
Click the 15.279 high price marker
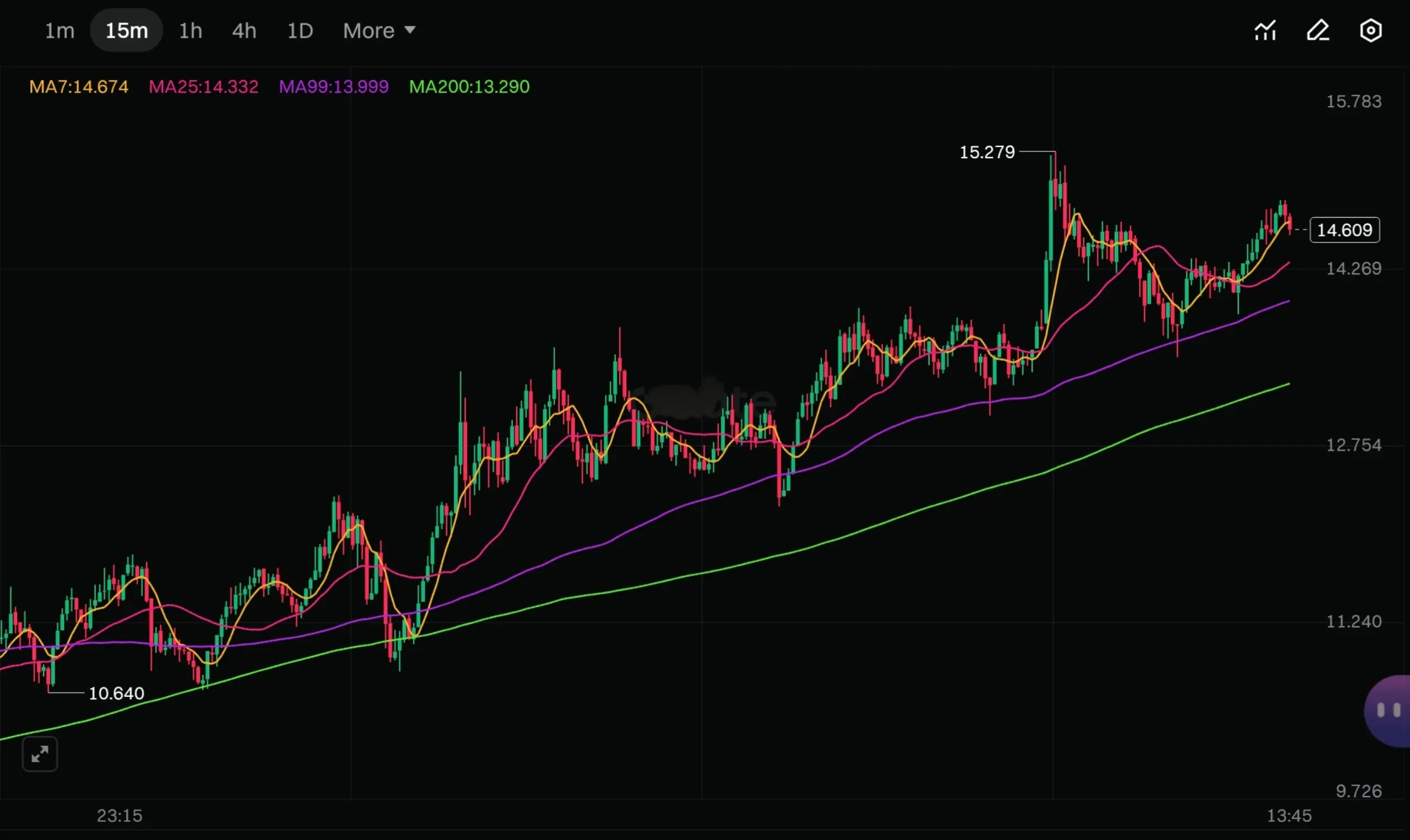click(x=987, y=152)
